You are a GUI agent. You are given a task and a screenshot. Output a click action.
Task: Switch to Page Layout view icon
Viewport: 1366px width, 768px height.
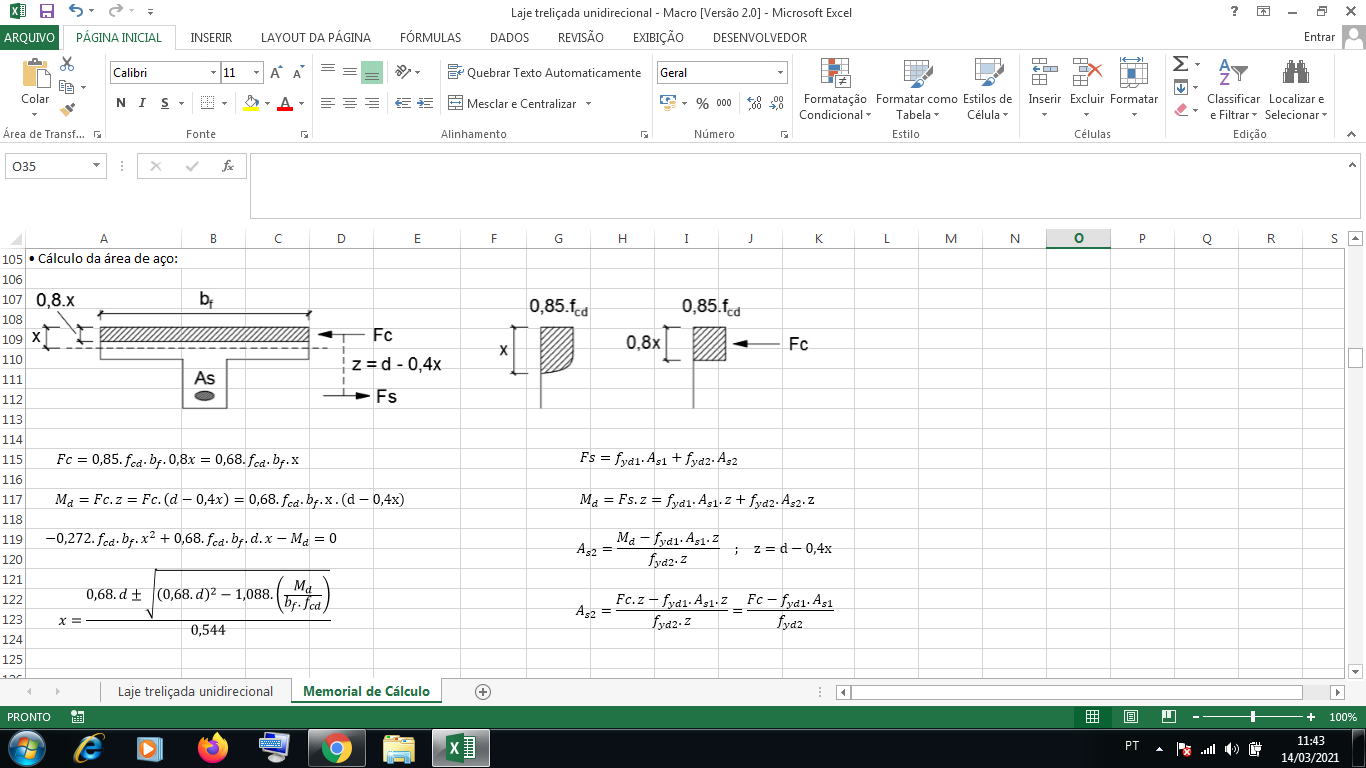point(1130,717)
